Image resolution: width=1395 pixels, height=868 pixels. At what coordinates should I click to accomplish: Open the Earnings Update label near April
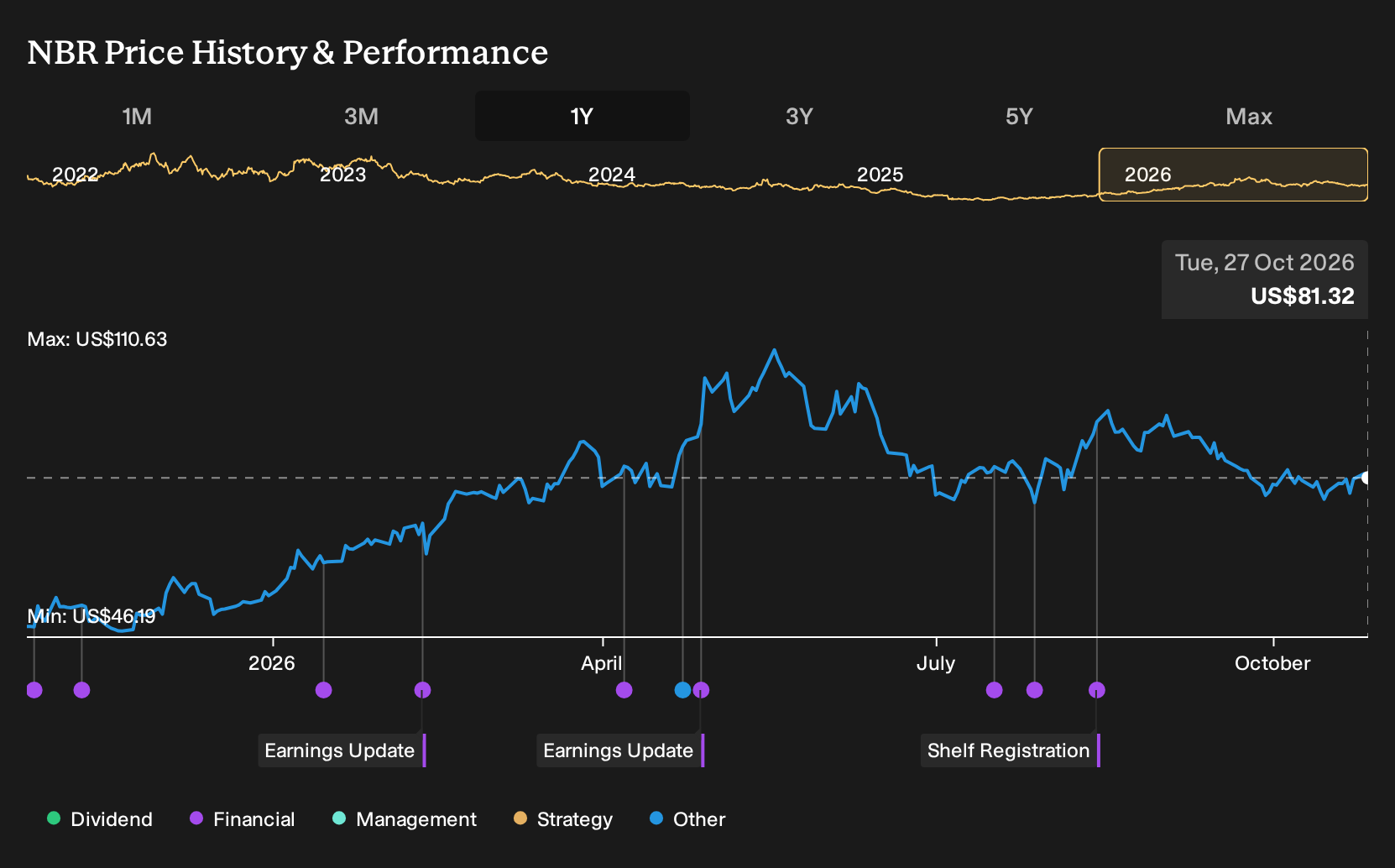pyautogui.click(x=620, y=750)
